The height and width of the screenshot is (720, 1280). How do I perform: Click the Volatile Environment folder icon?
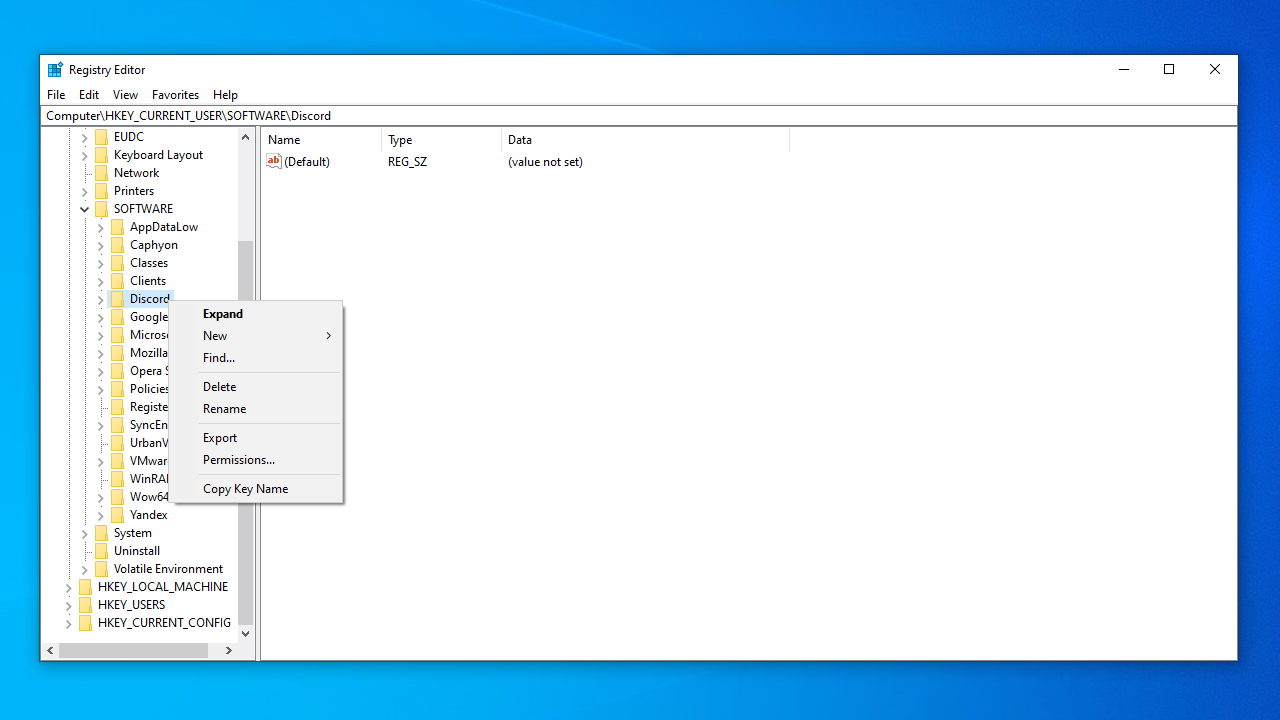click(x=101, y=569)
